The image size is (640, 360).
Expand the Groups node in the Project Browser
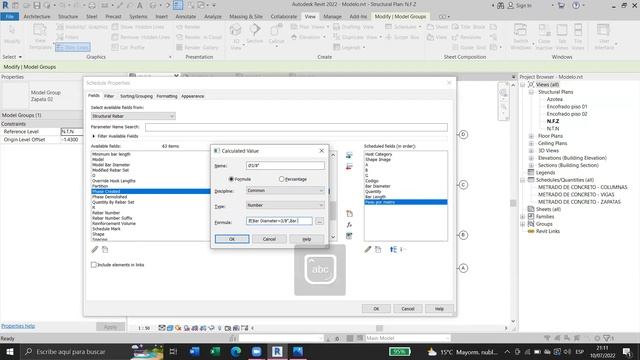click(523, 224)
